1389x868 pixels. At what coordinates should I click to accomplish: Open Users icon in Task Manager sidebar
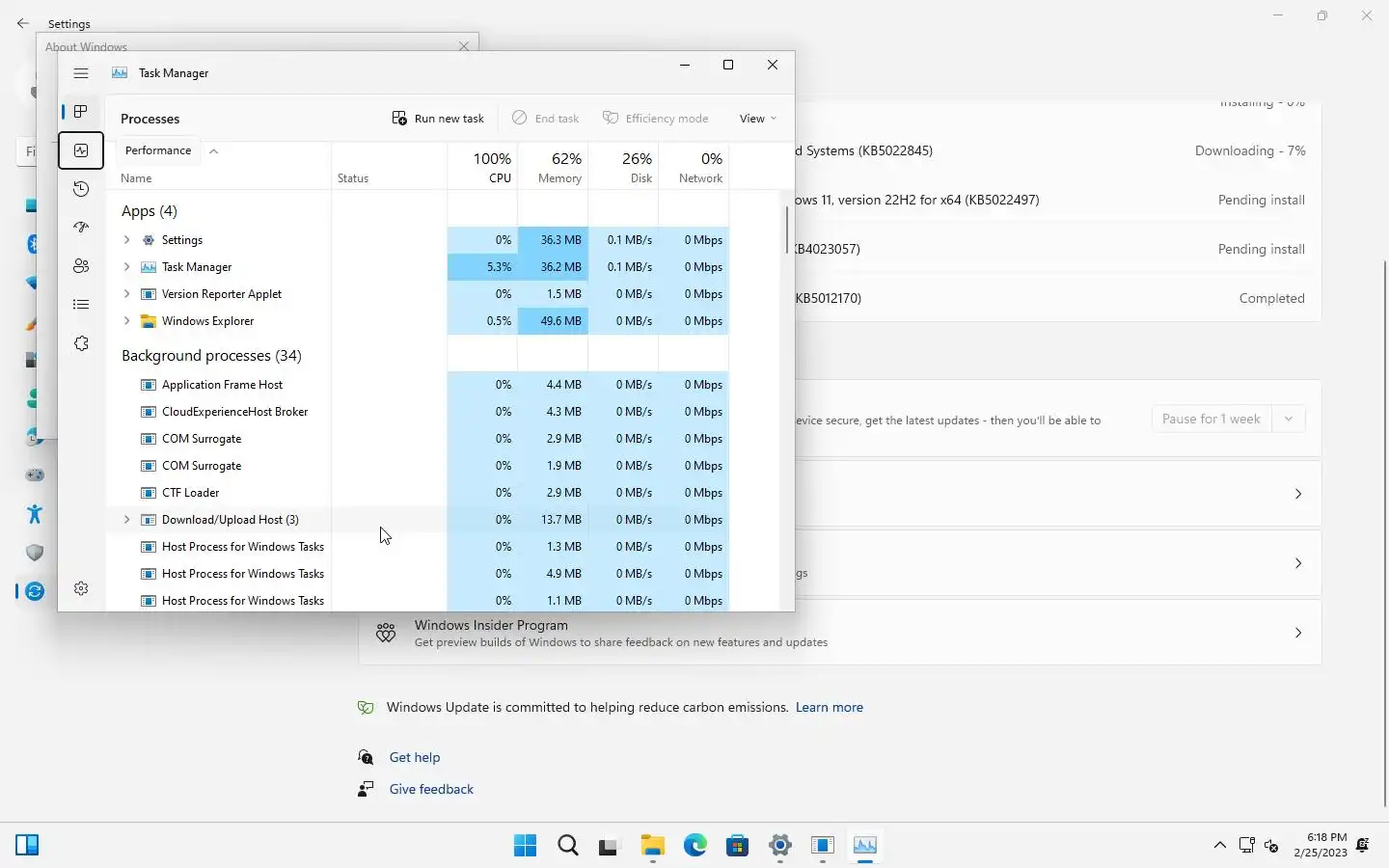(81, 266)
